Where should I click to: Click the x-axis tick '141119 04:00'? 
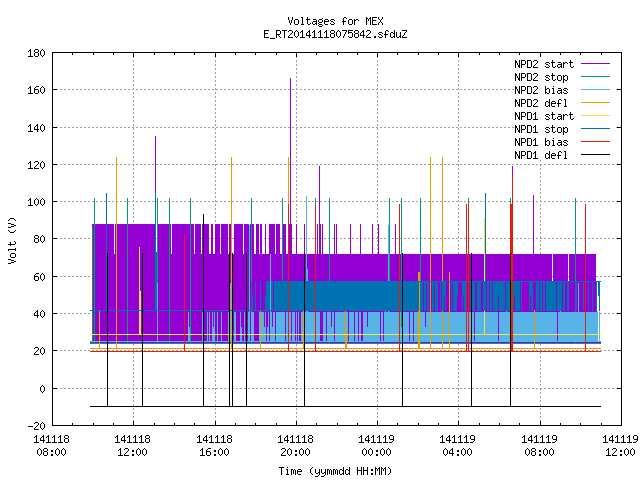458,446
